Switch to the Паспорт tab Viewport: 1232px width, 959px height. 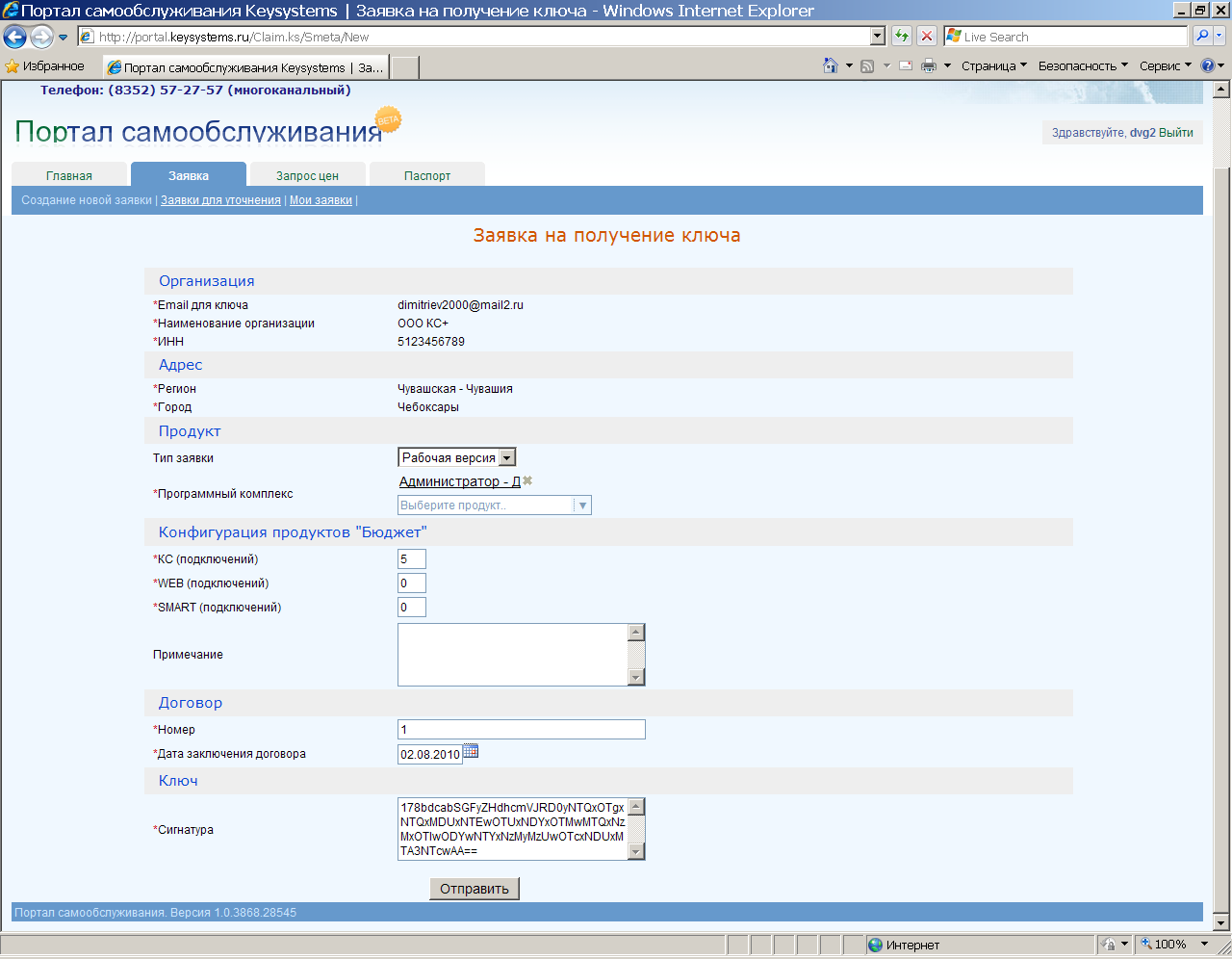point(426,175)
